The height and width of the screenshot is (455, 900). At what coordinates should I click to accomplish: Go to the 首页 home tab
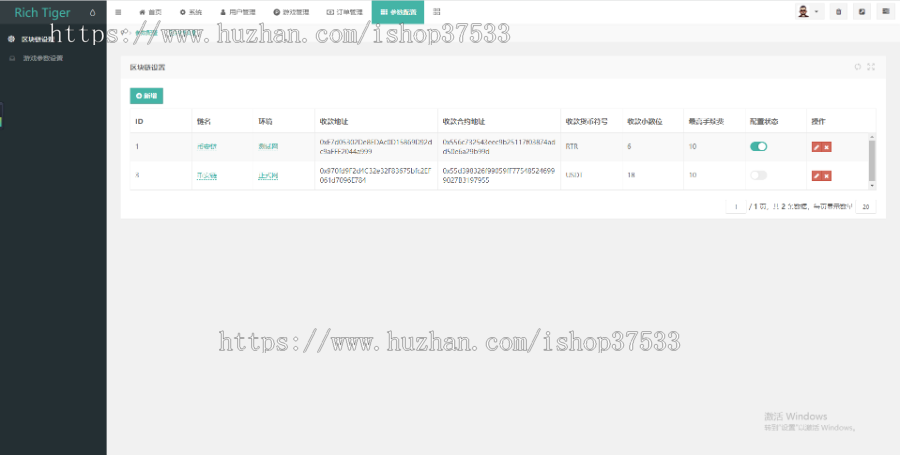tap(150, 12)
